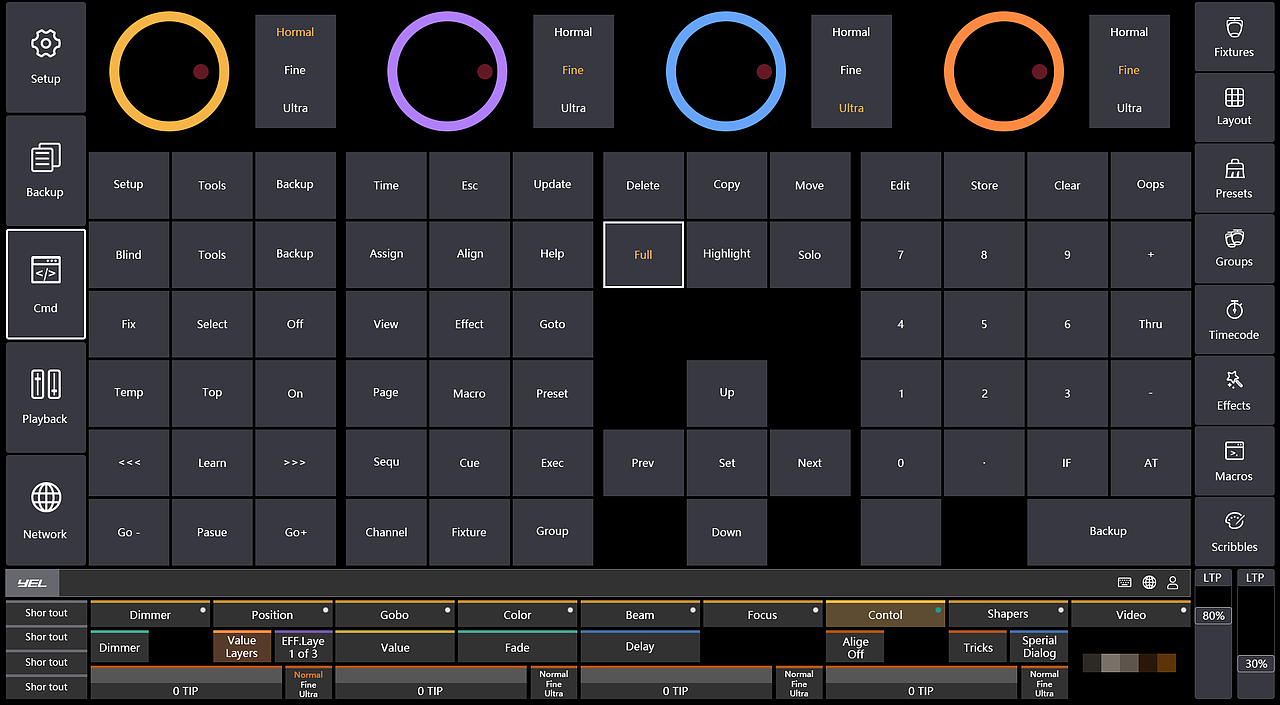1280x705 pixels.
Task: Set orange encoder resolution to Normal
Action: tap(1129, 32)
